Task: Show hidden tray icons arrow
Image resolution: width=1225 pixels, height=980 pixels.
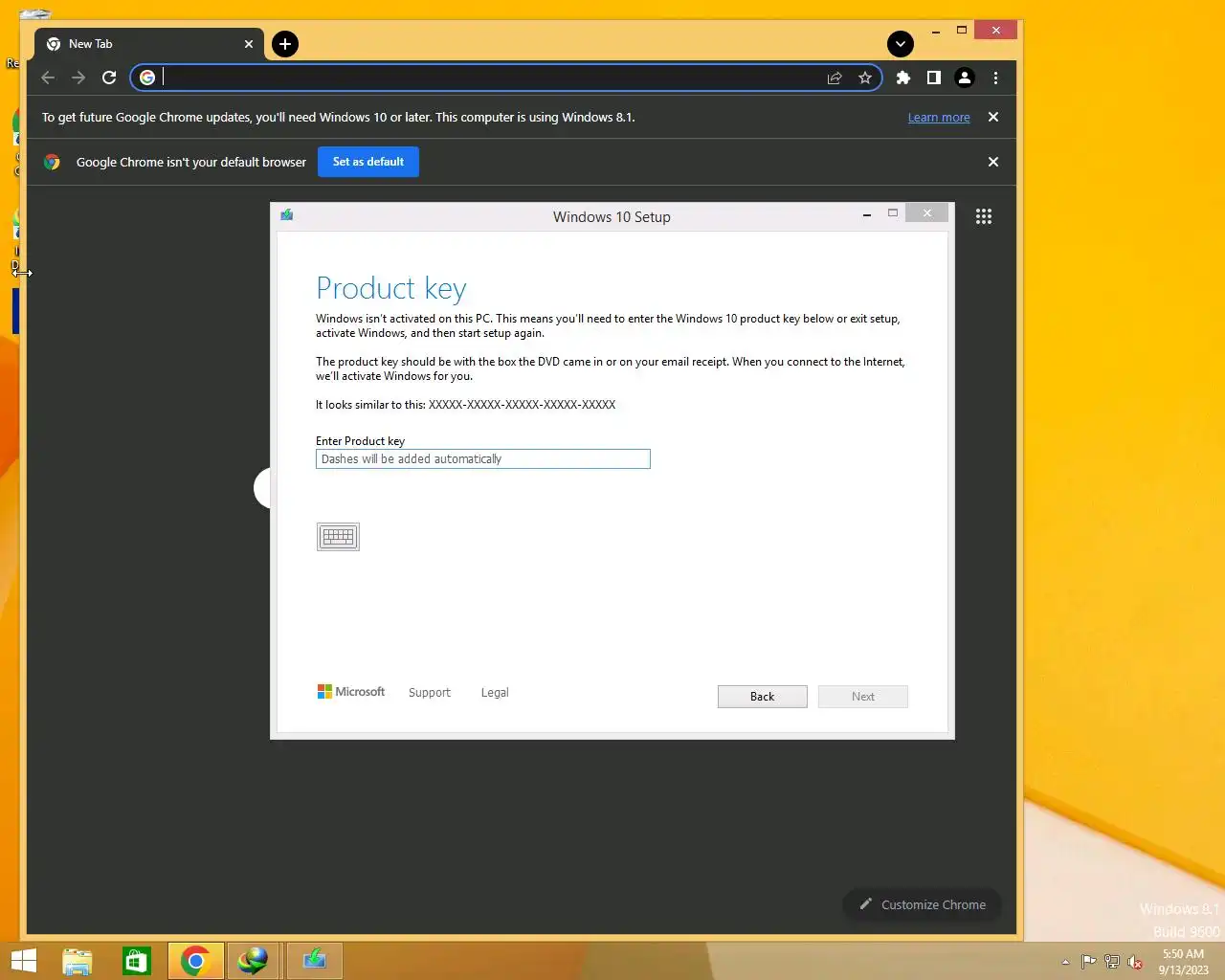Action: 1065,962
